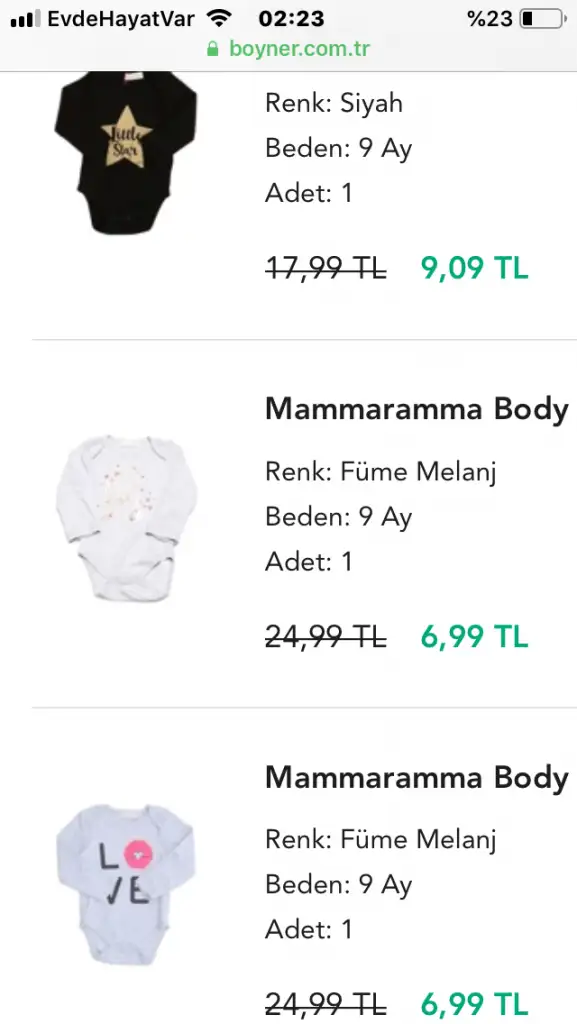Tap the Wi-Fi status icon
Viewport: 577px width, 1024px height.
click(x=219, y=18)
